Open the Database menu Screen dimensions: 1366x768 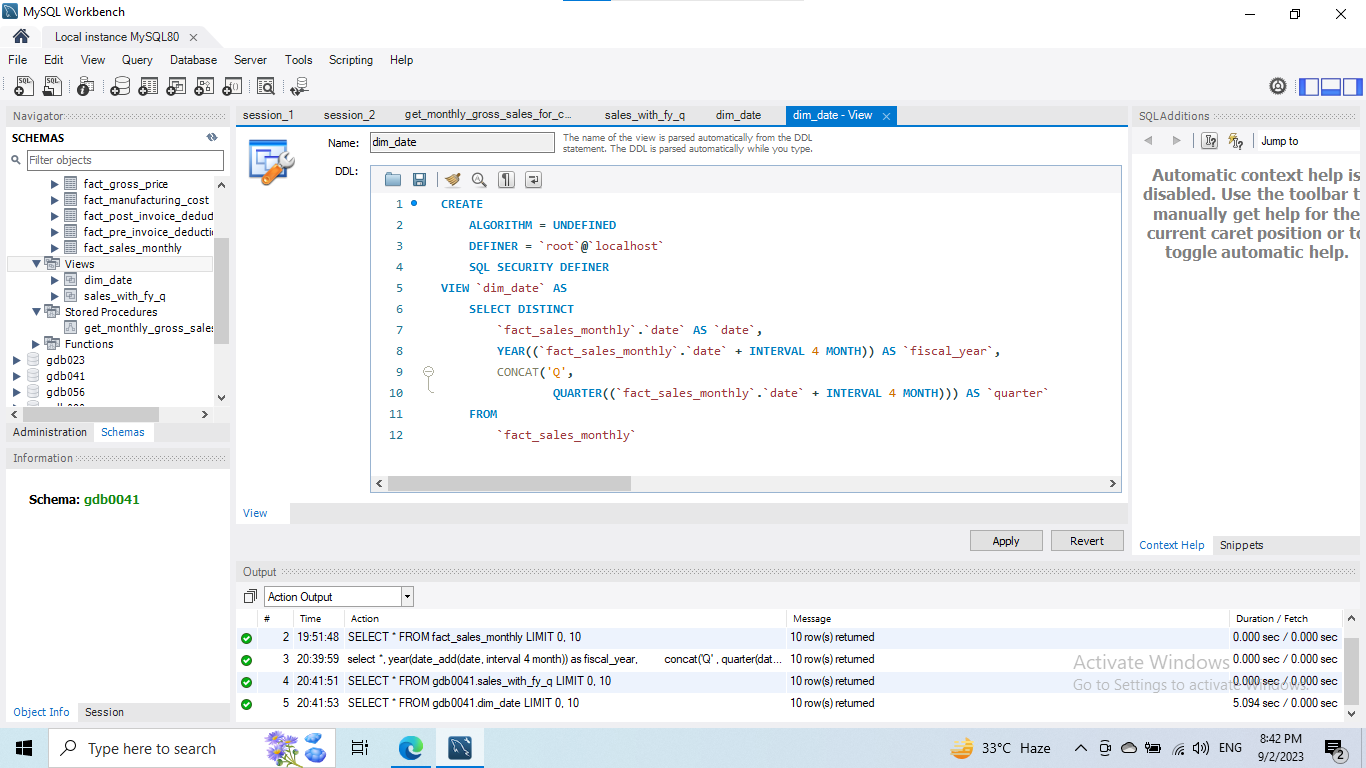pos(193,60)
